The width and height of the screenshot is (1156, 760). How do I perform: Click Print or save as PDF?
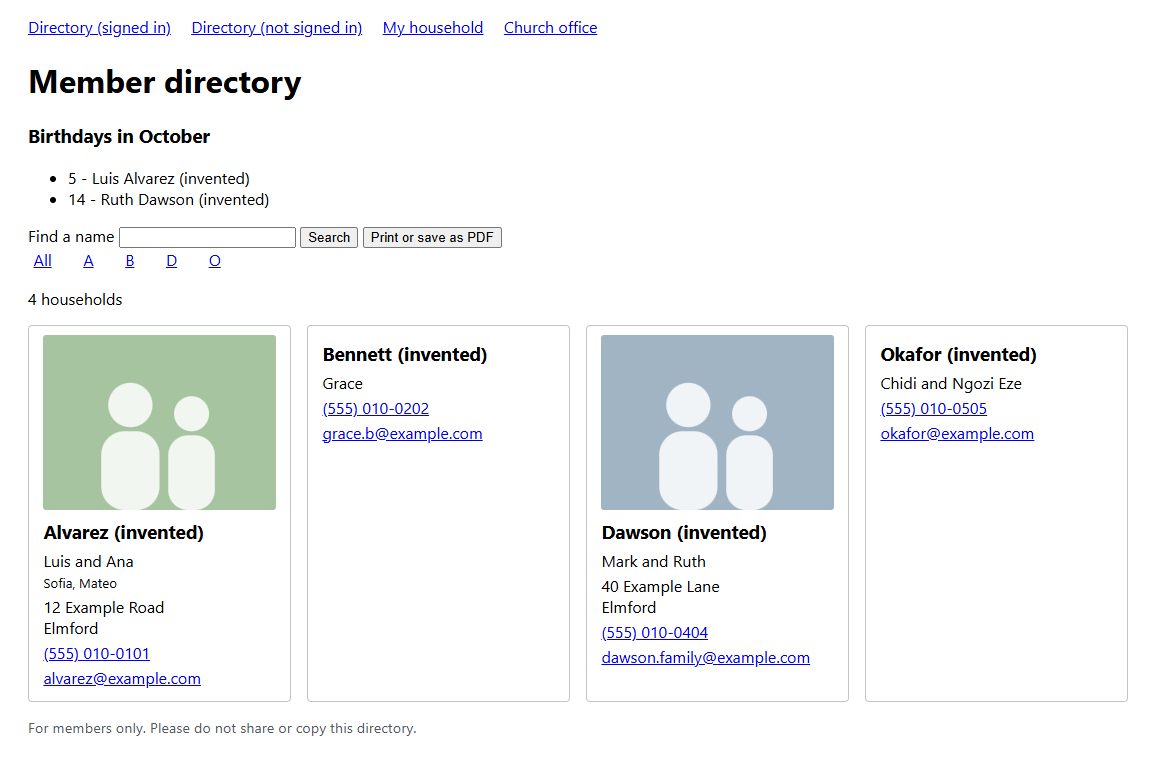coord(432,237)
